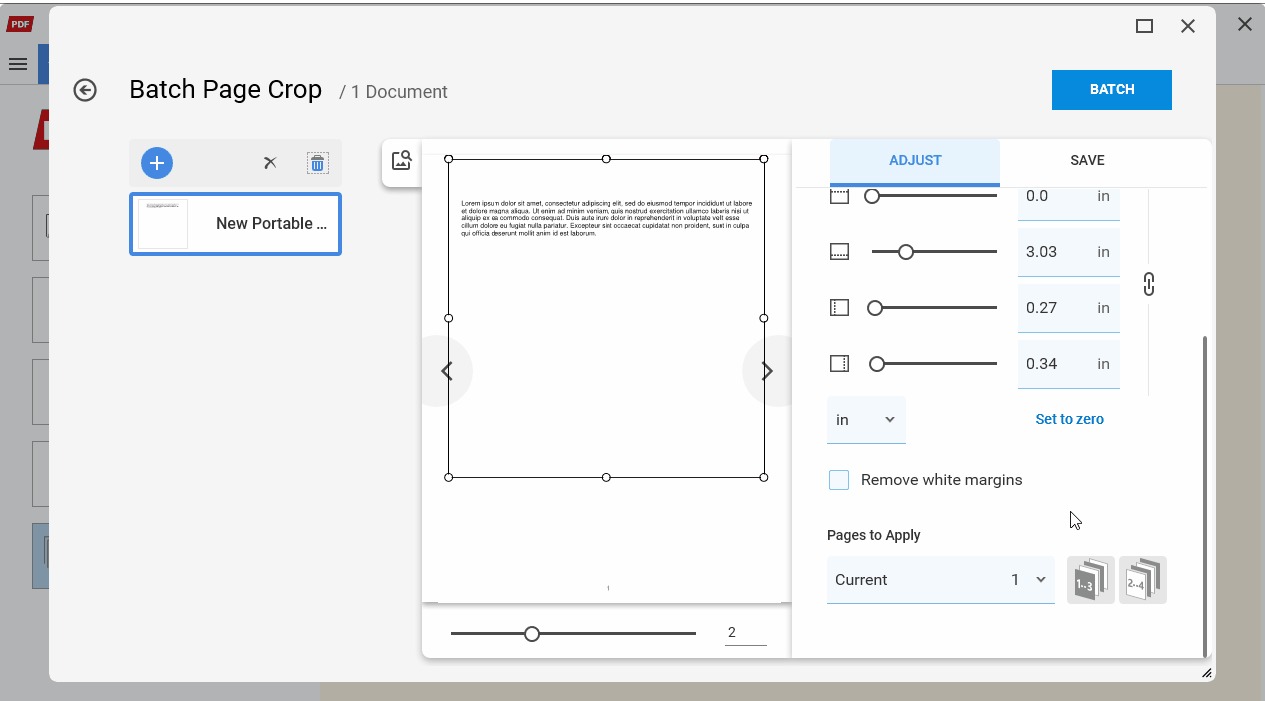Viewport: 1265px width, 701px height.
Task: Click the Set to zero link
Action: (x=1069, y=419)
